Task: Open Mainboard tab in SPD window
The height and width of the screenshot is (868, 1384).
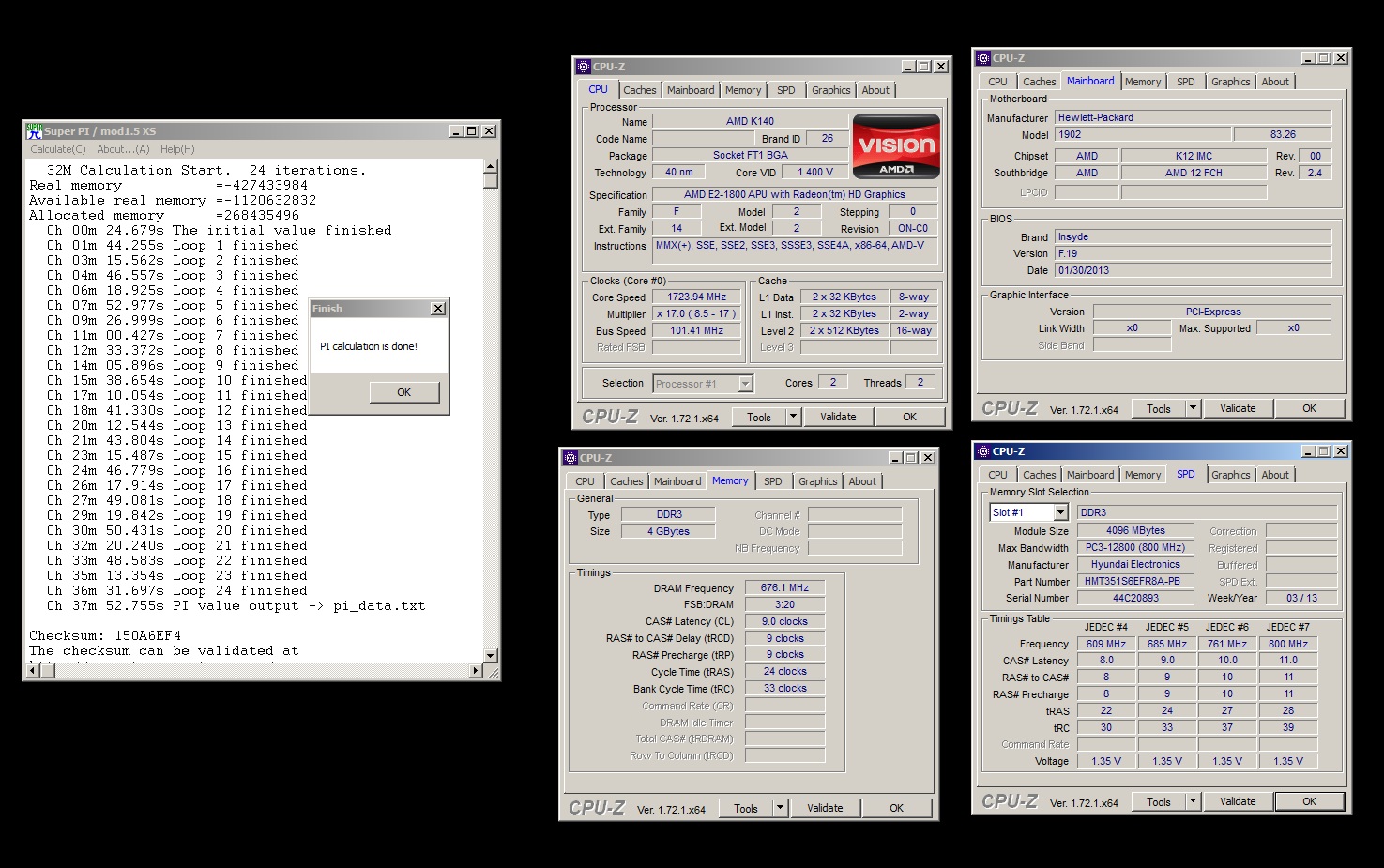Action: [1090, 475]
